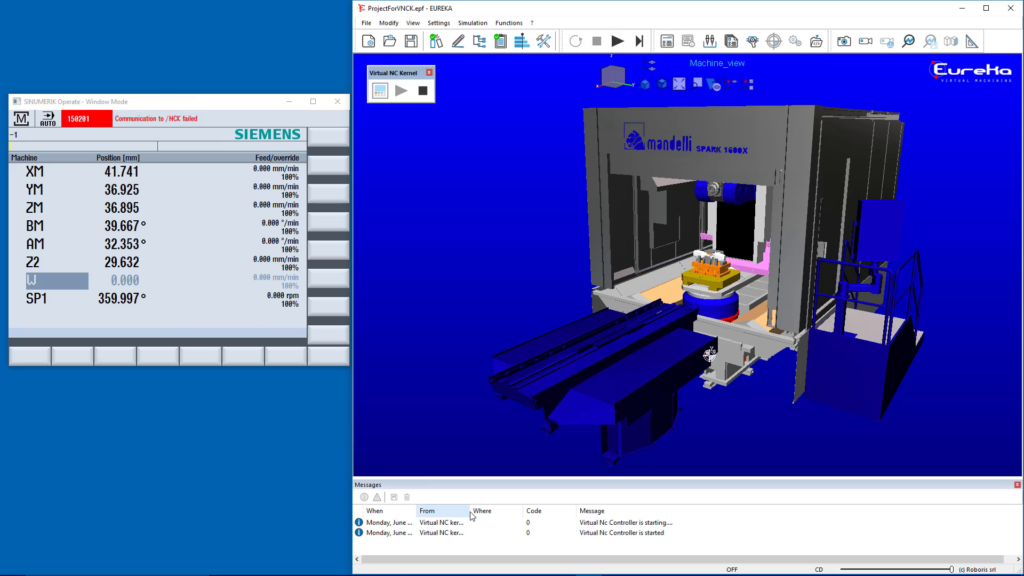
Task: Click the video camera record icon
Action: click(865, 41)
